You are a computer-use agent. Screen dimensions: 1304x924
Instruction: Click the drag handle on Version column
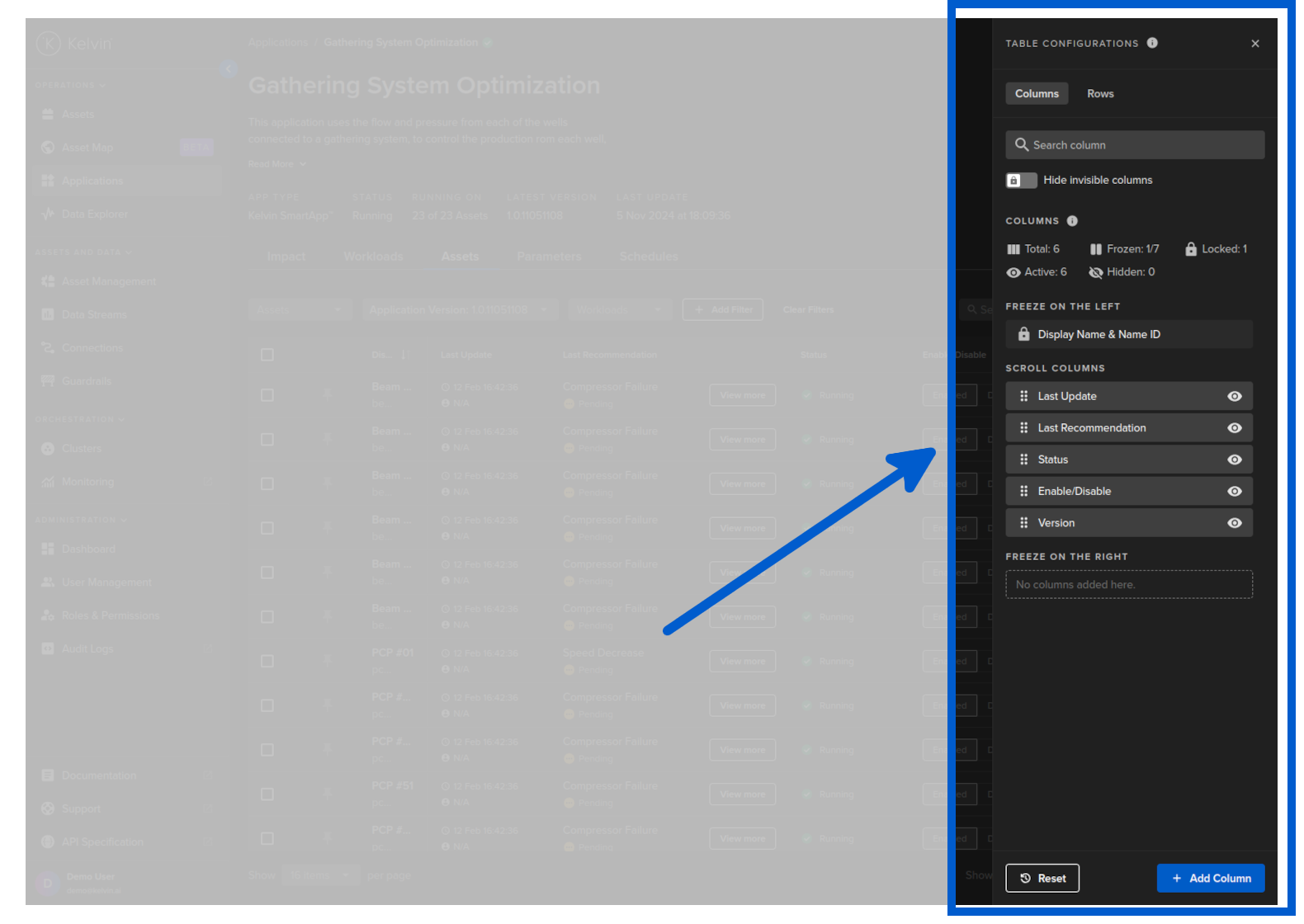(x=1023, y=523)
